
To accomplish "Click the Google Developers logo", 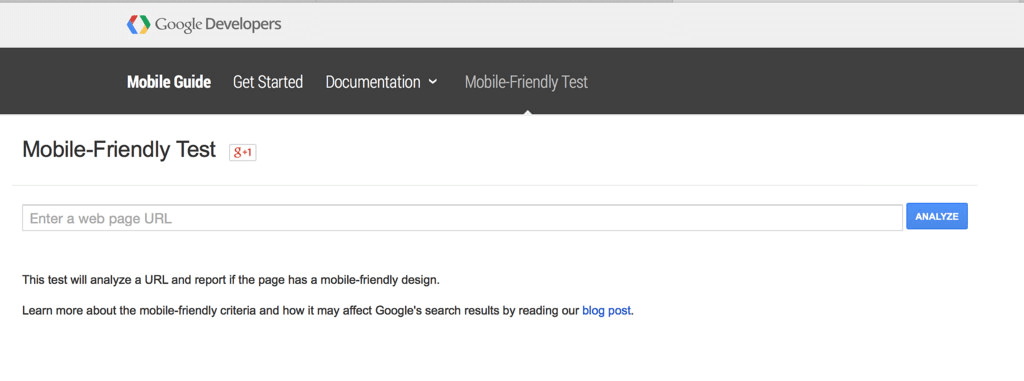I will (x=204, y=25).
